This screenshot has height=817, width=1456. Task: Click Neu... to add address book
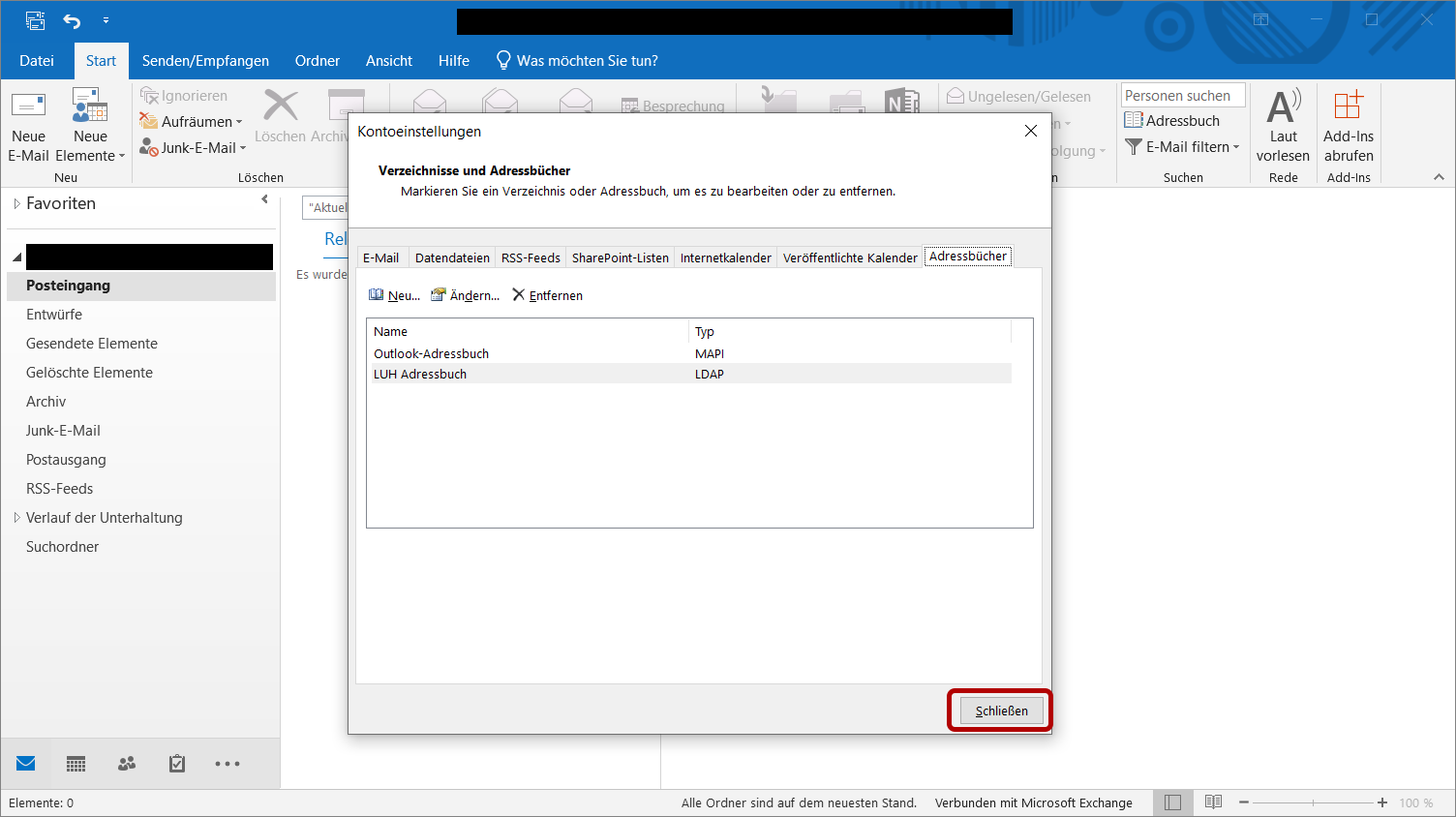click(394, 295)
